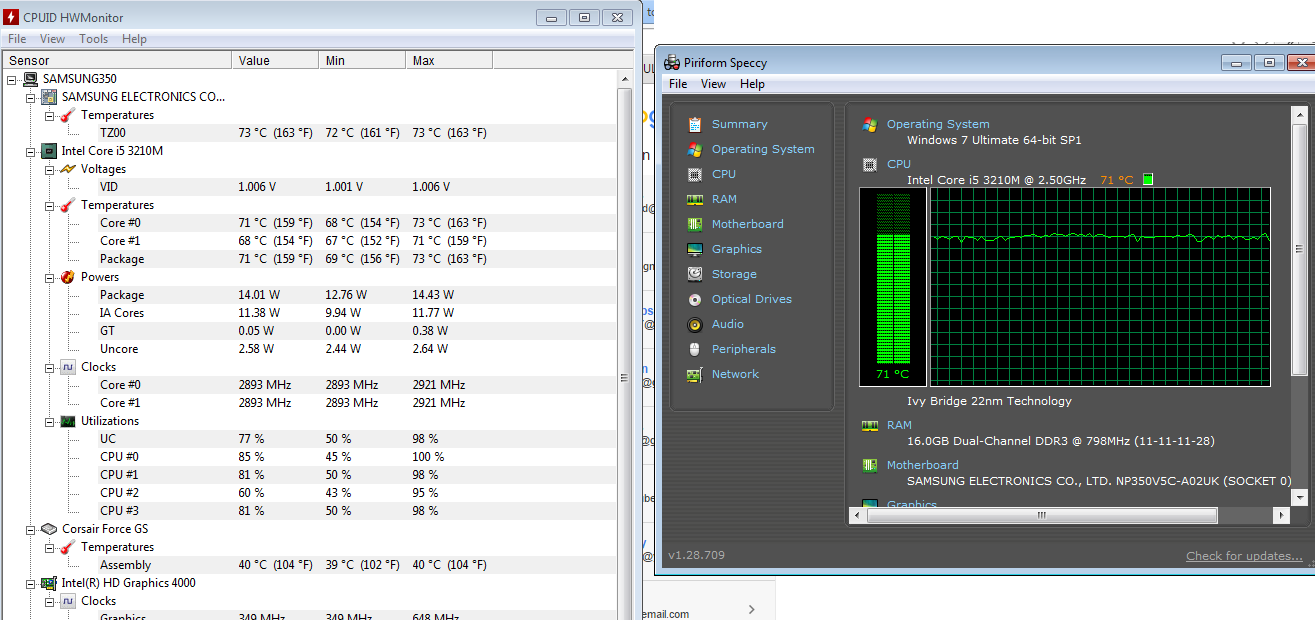Open the Speccy View menu
1315x620 pixels.
(713, 84)
